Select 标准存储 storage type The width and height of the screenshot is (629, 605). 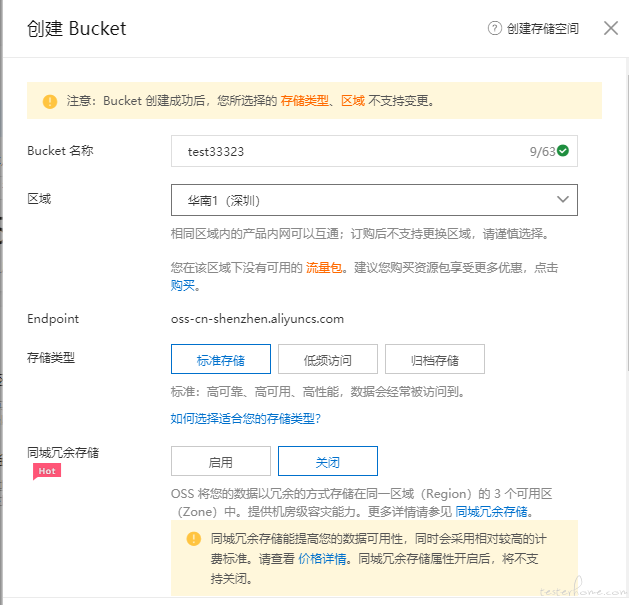tap(221, 359)
